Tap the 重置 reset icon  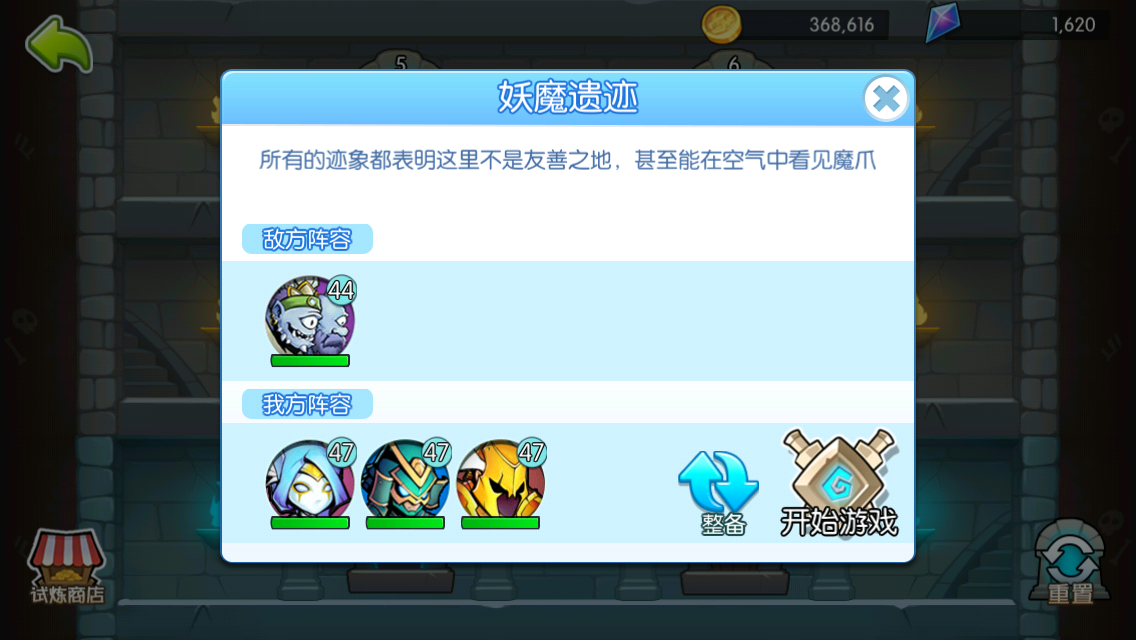click(1069, 562)
